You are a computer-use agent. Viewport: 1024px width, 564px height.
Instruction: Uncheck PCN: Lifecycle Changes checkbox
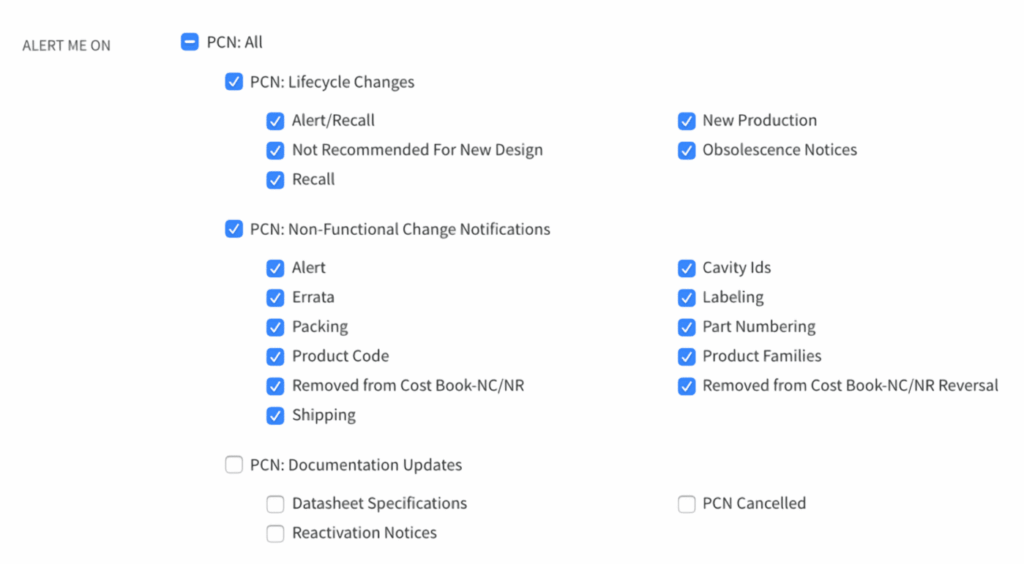[234, 82]
